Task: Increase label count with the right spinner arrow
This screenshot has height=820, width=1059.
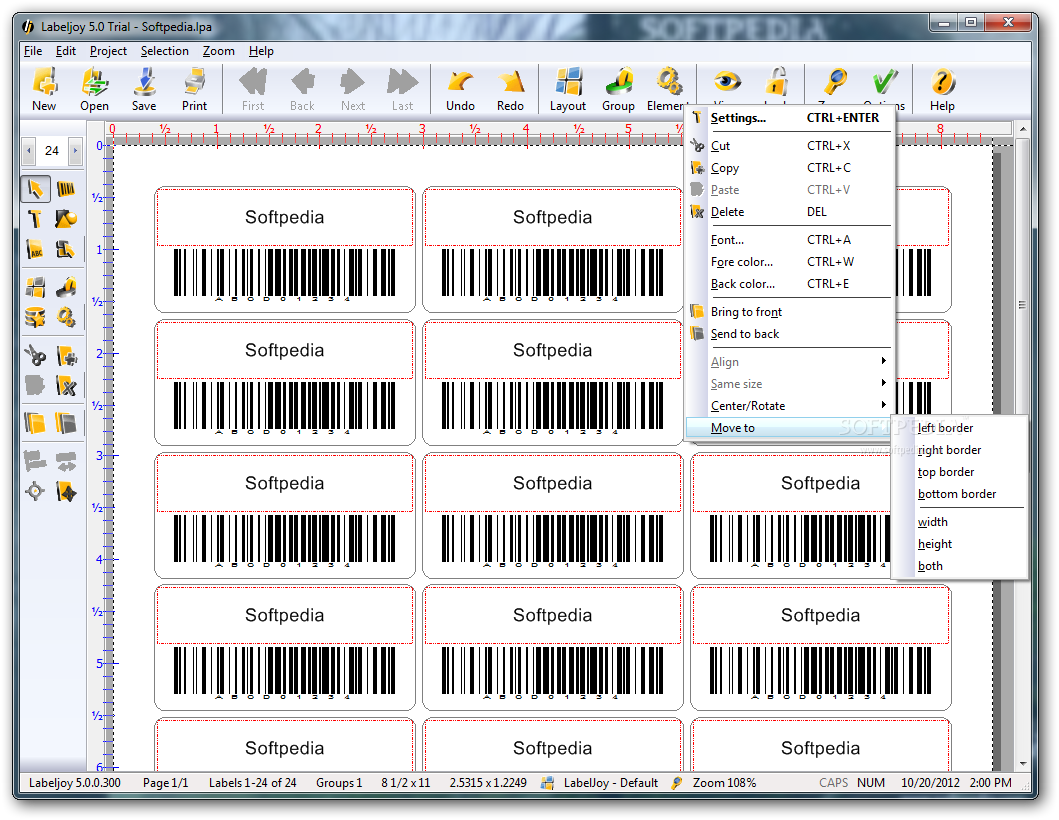Action: pyautogui.click(x=76, y=151)
